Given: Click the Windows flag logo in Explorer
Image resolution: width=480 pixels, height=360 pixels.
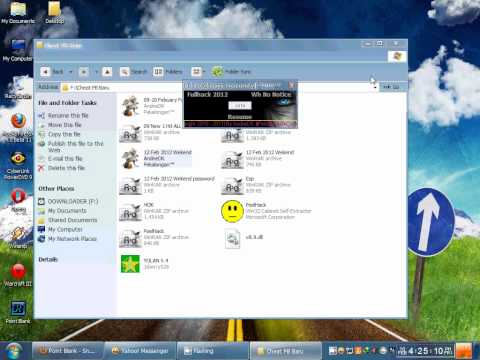Looking at the screenshot, I should (x=397, y=56).
